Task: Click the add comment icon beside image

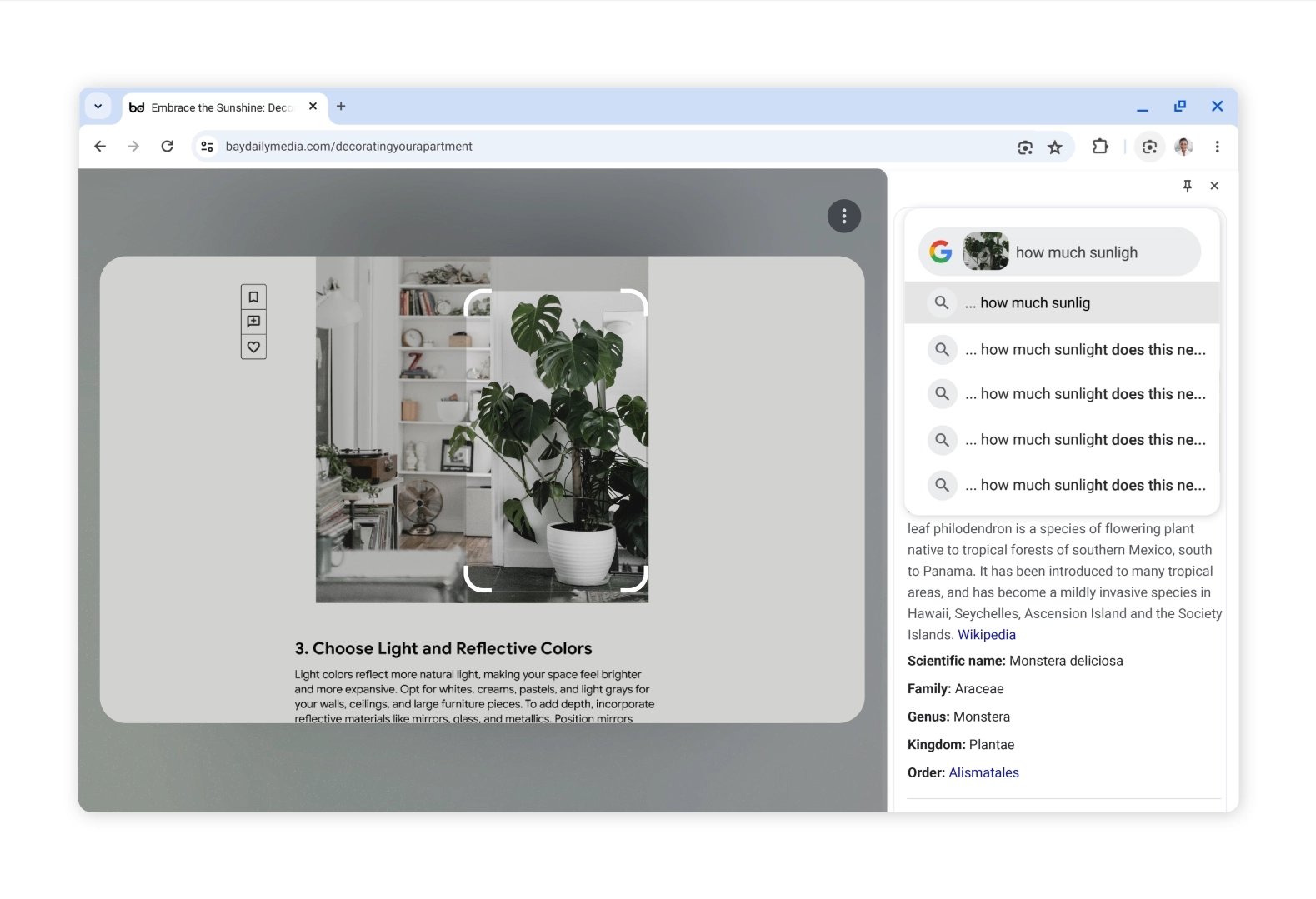Action: coord(253,322)
